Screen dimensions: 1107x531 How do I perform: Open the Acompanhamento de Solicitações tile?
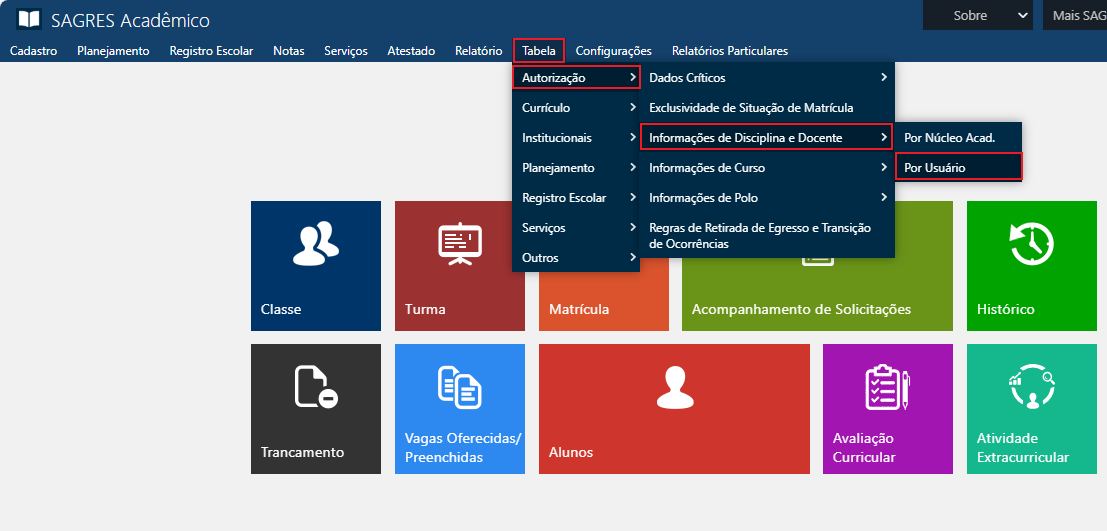tap(801, 309)
